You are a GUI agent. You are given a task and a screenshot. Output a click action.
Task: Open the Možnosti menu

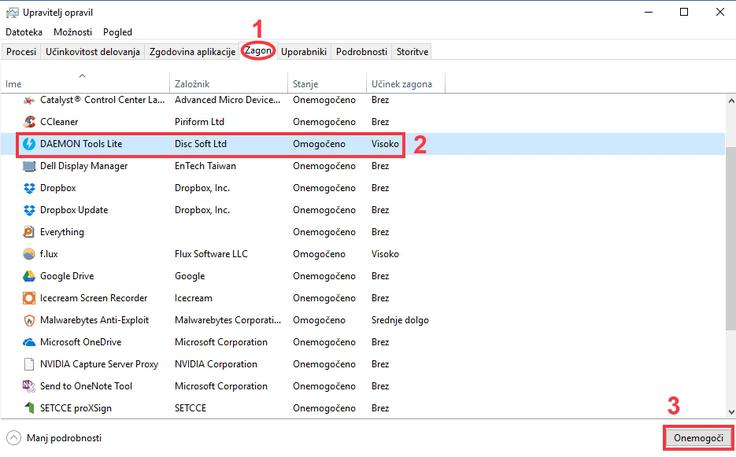pos(73,32)
